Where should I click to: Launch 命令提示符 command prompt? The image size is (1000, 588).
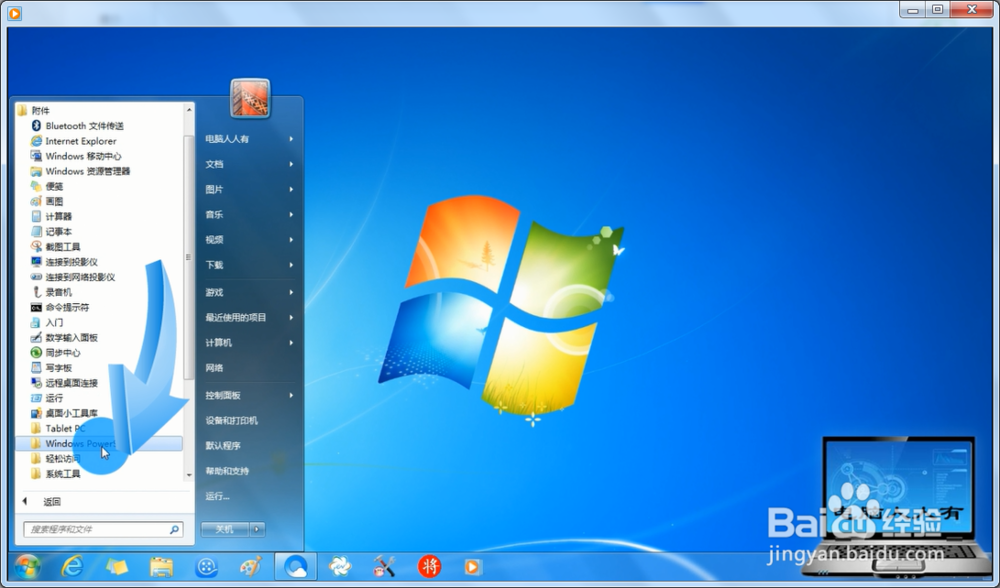click(60, 307)
